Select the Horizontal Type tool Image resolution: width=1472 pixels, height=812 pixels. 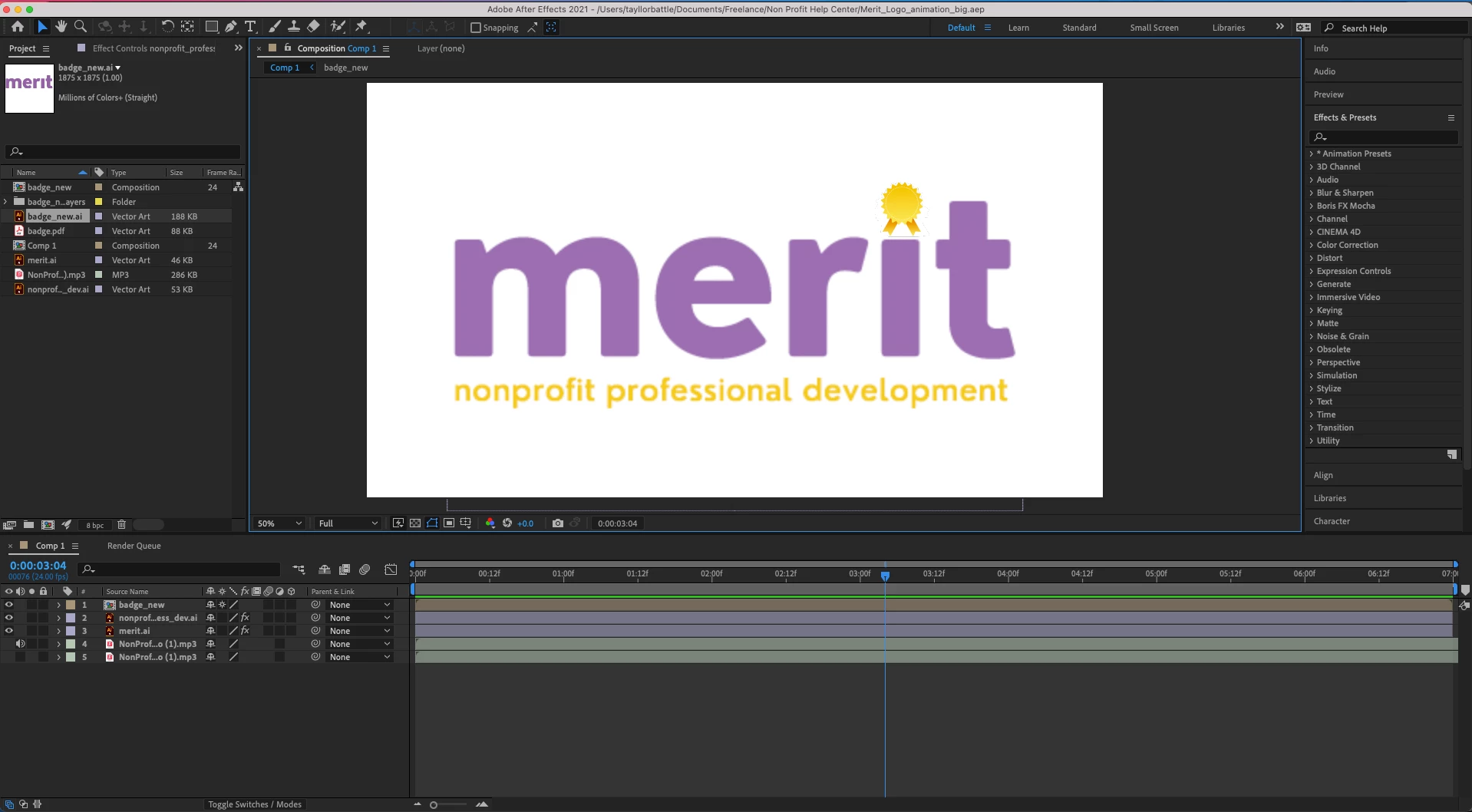point(250,27)
